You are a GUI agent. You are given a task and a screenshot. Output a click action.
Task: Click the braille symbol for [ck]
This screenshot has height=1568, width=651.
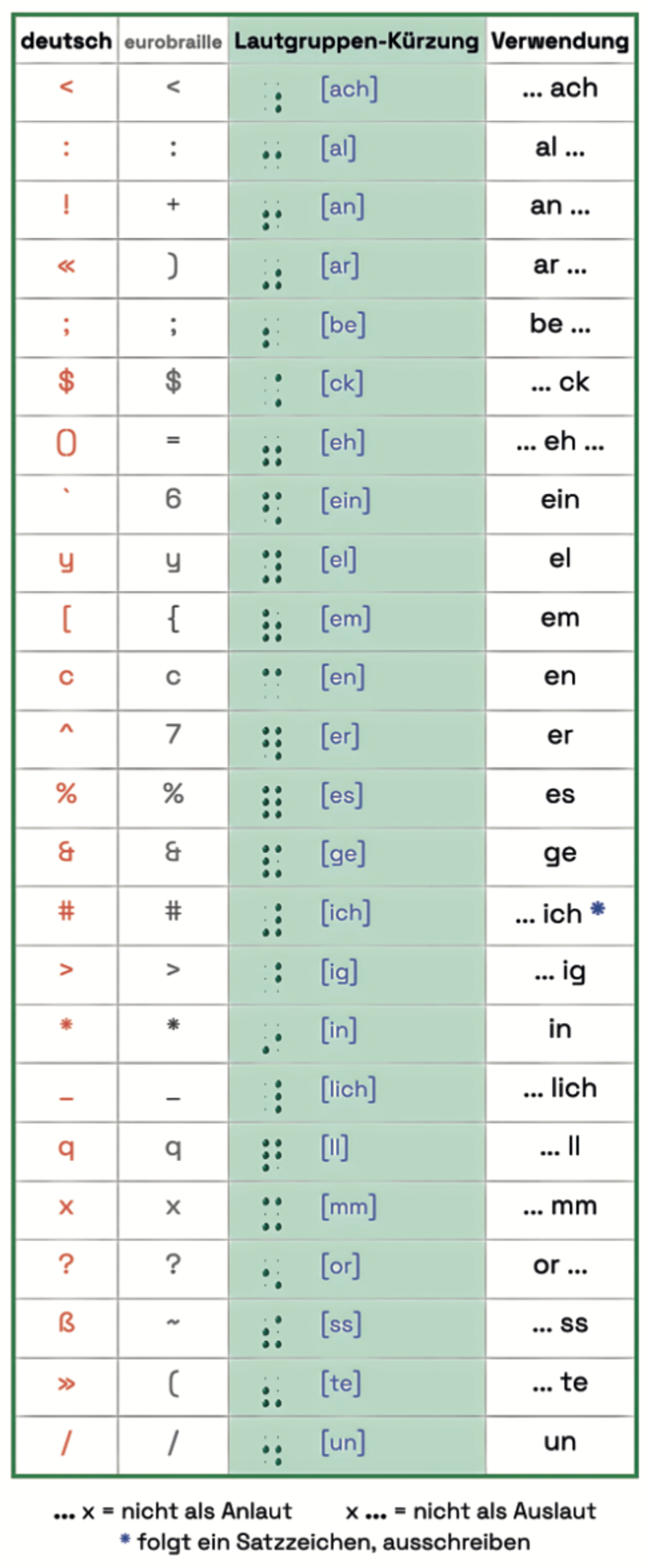(272, 390)
